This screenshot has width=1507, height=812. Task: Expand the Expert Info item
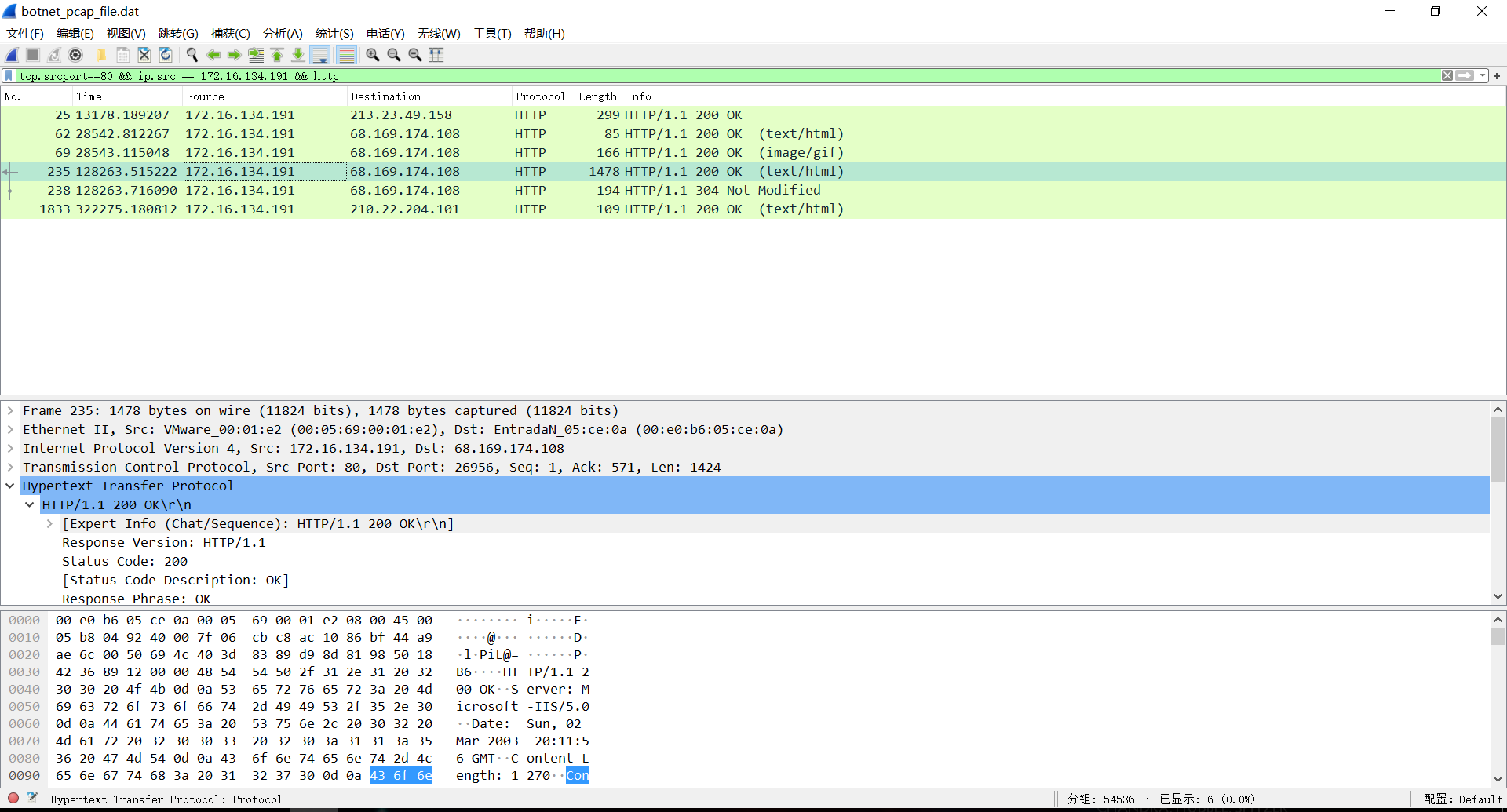coord(49,523)
